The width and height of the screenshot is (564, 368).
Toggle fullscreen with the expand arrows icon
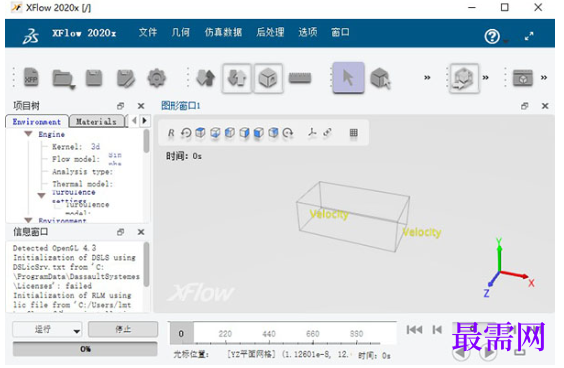coord(529,36)
